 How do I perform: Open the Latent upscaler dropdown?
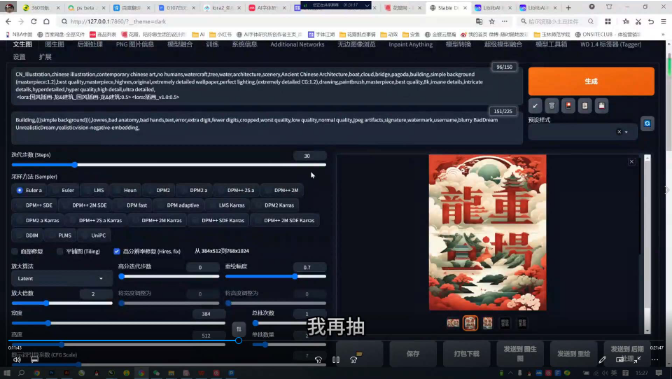[x=62, y=278]
